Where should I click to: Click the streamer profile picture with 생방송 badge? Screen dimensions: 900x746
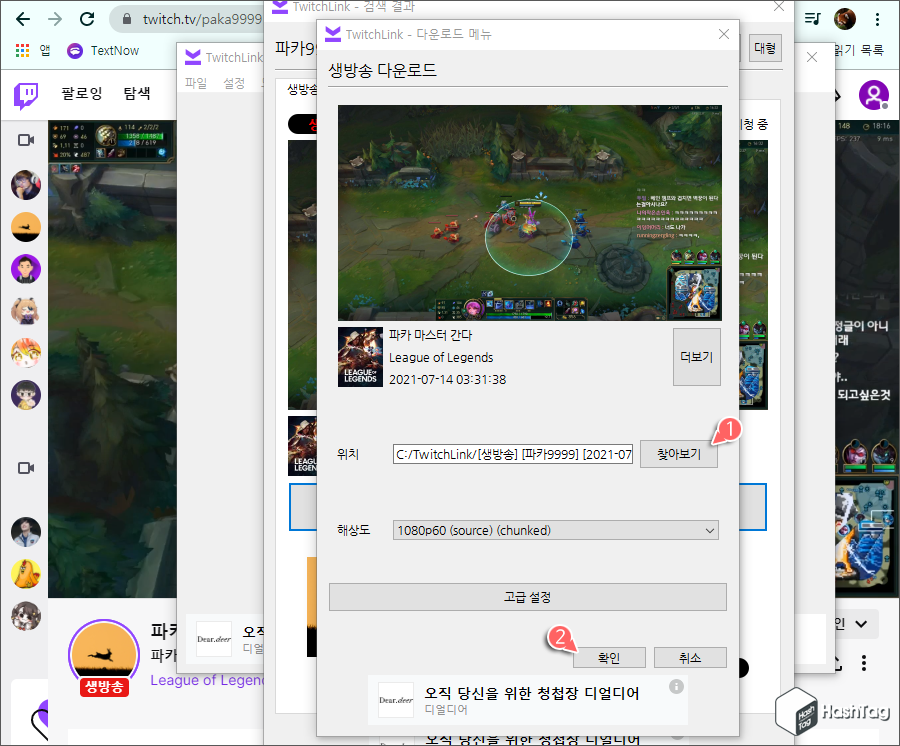(x=104, y=656)
